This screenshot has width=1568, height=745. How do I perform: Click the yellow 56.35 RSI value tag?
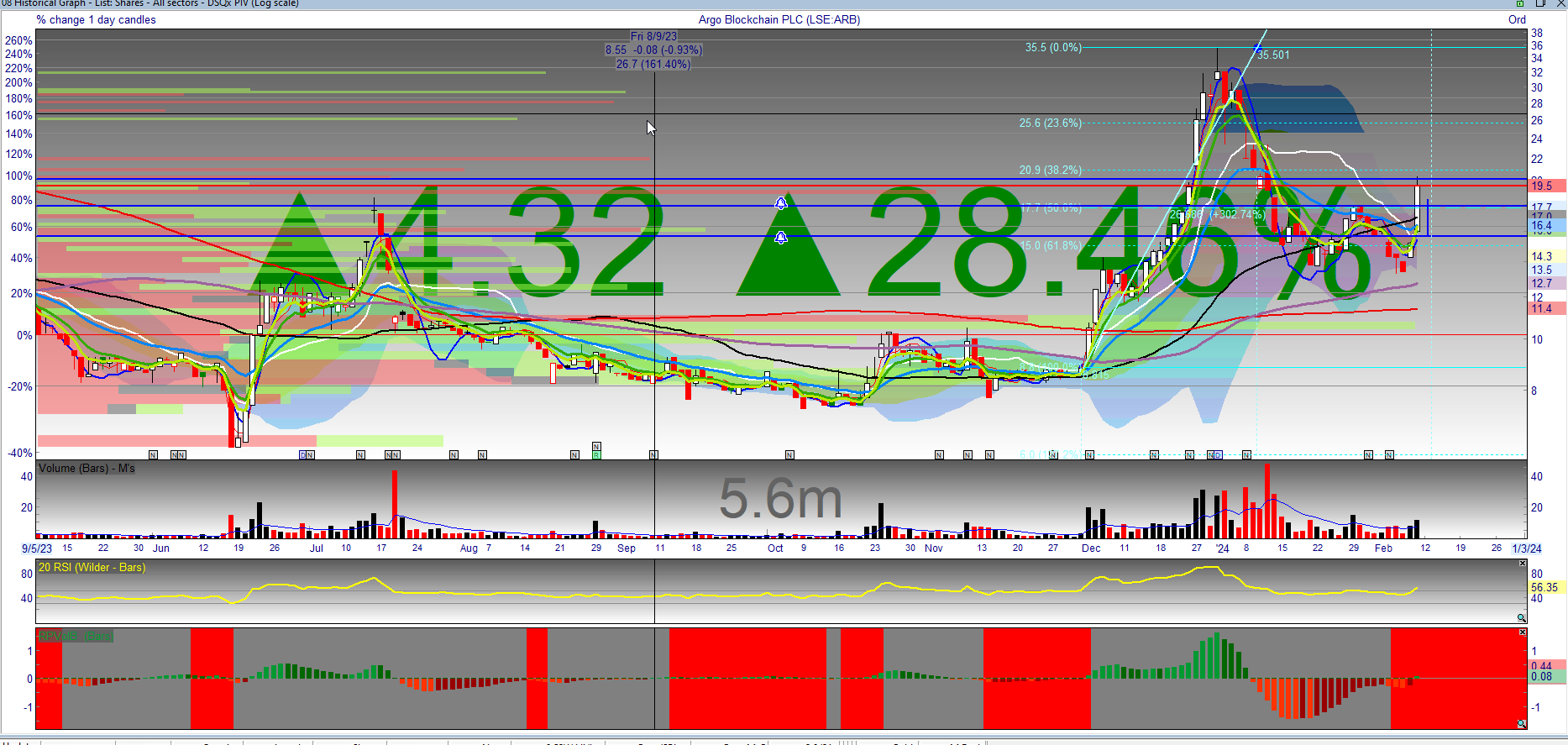tap(1544, 588)
